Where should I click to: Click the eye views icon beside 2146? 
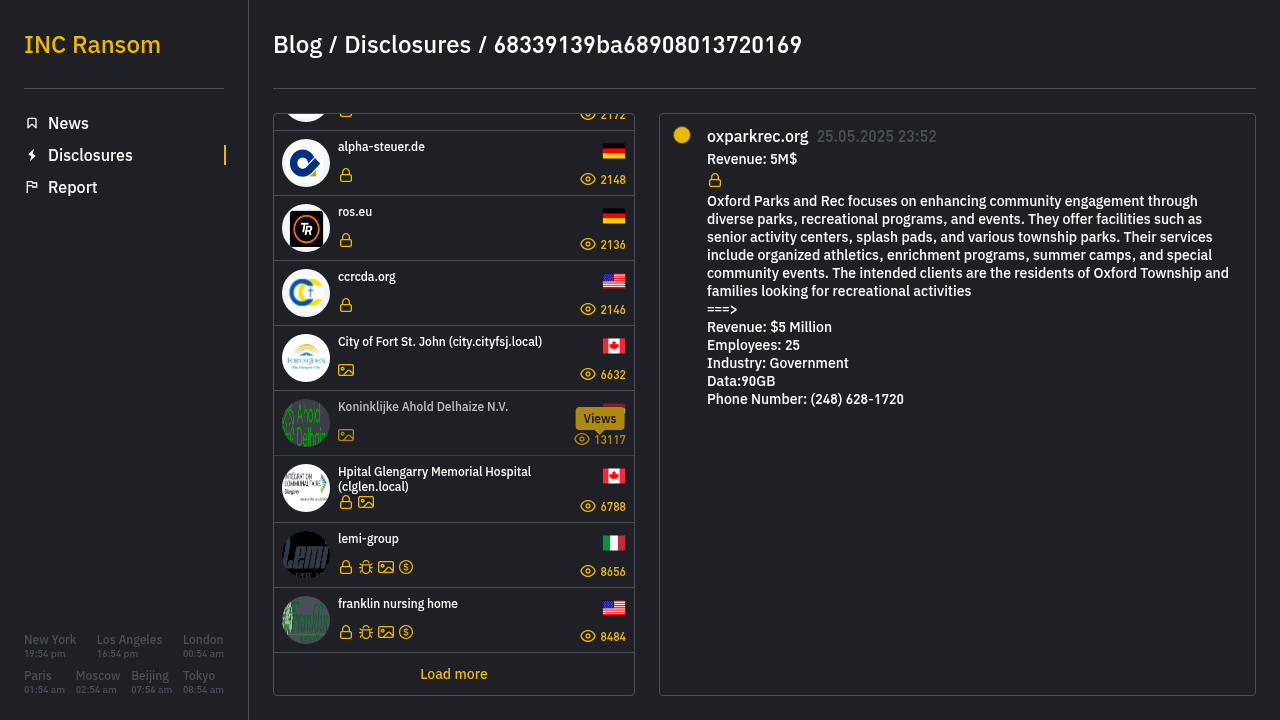coord(588,309)
